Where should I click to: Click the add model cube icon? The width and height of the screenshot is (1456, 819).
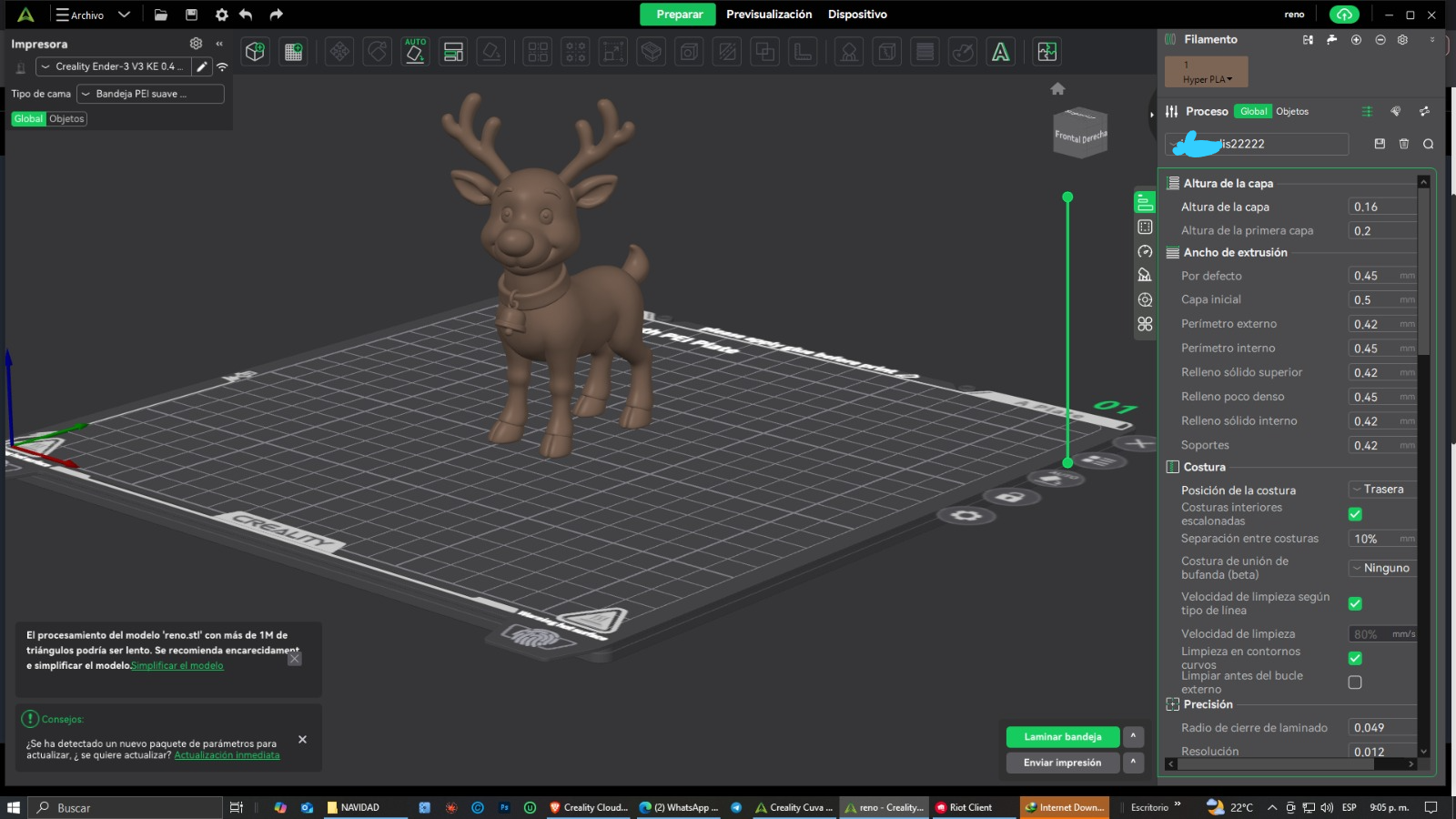(256, 52)
